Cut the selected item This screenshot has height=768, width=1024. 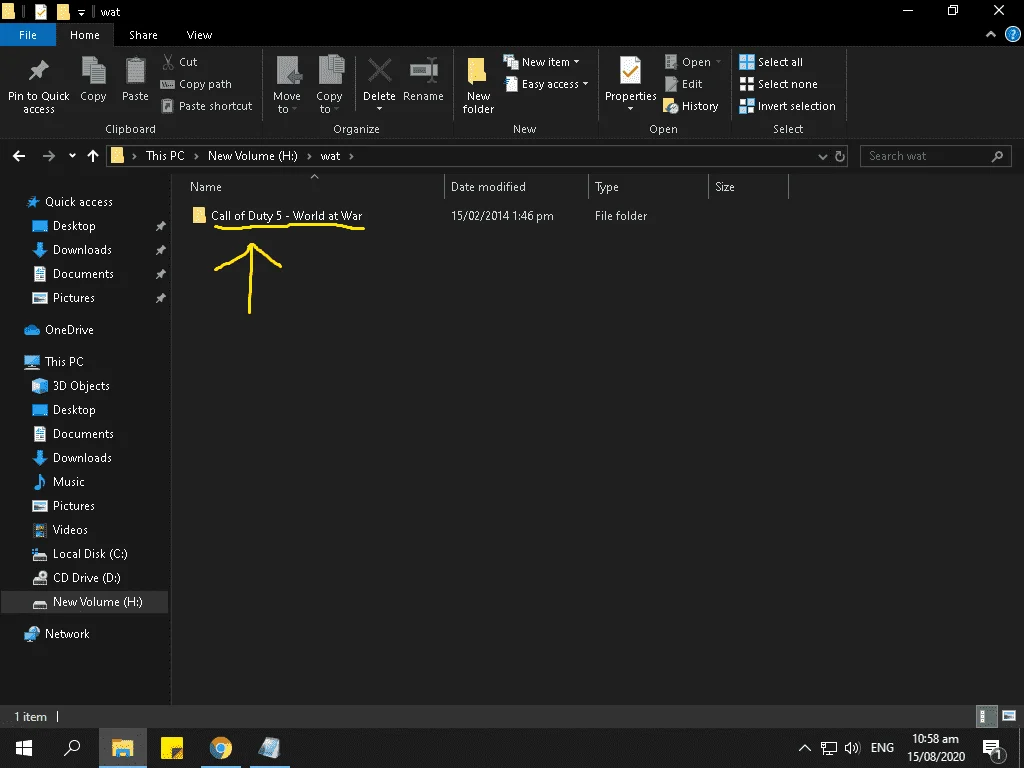(180, 62)
